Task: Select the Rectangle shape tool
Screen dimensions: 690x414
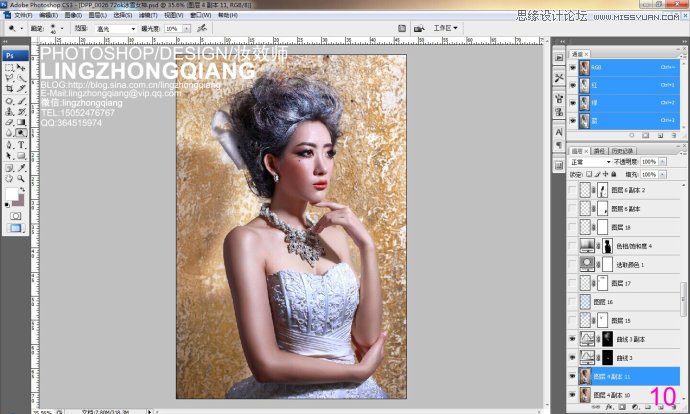Action: click(x=21, y=156)
